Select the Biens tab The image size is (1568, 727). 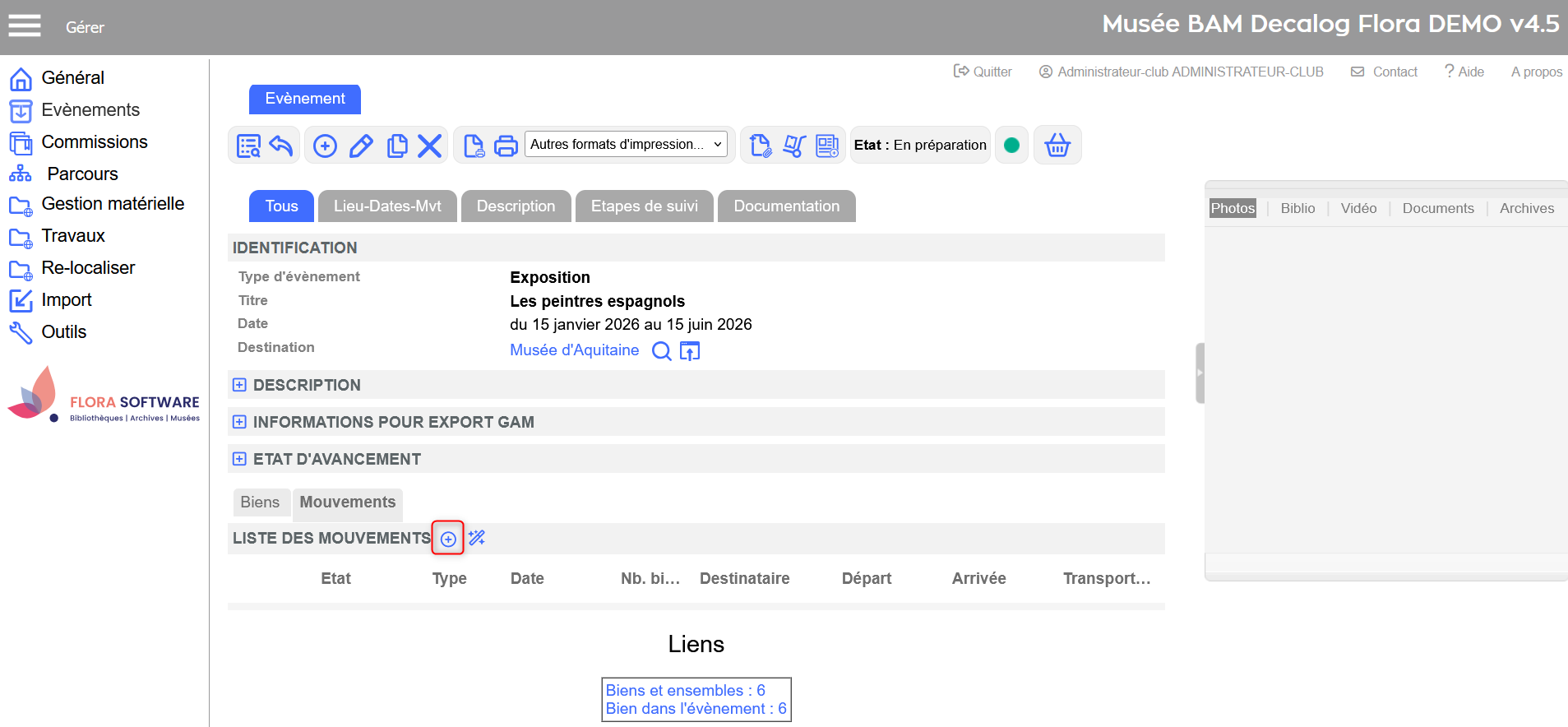(260, 502)
